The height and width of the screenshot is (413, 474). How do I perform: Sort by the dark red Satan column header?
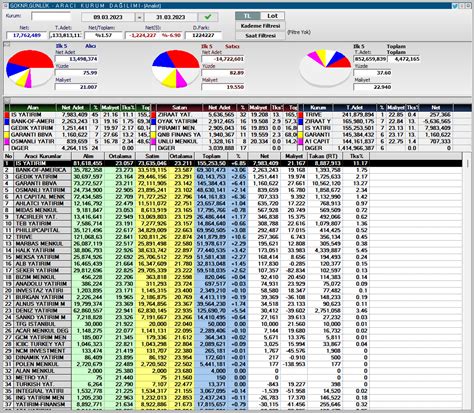point(179,108)
